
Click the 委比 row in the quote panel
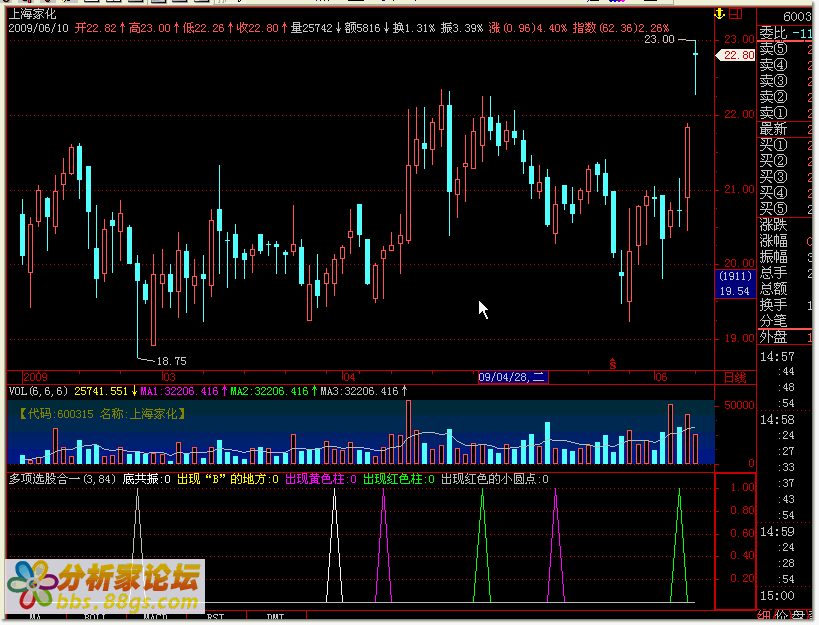(x=785, y=33)
